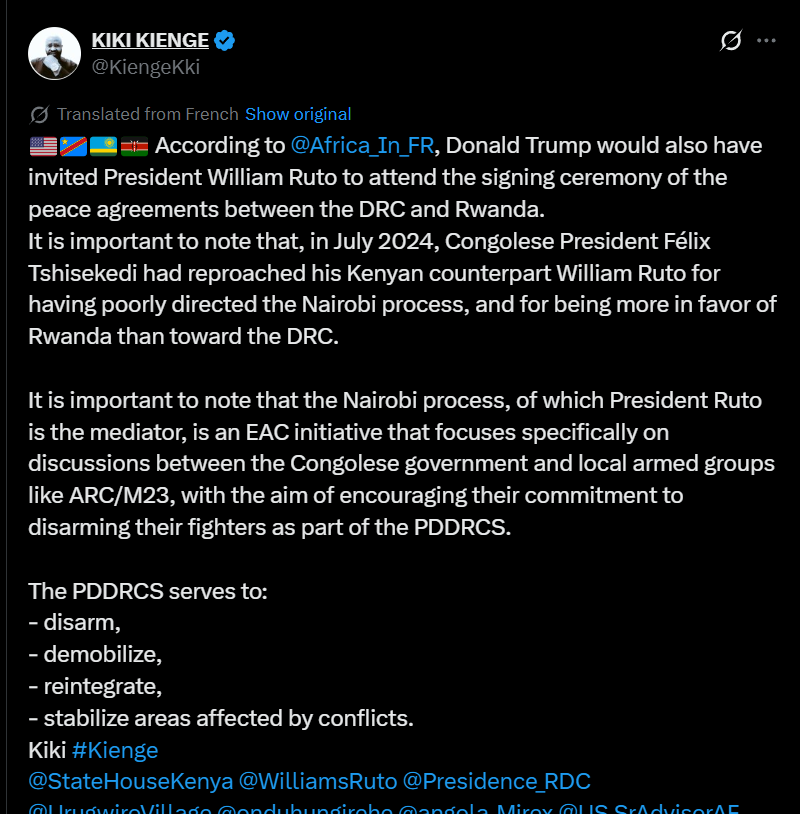The height and width of the screenshot is (814, 800).
Task: Click the Rwanda flag emoji
Action: tap(103, 146)
